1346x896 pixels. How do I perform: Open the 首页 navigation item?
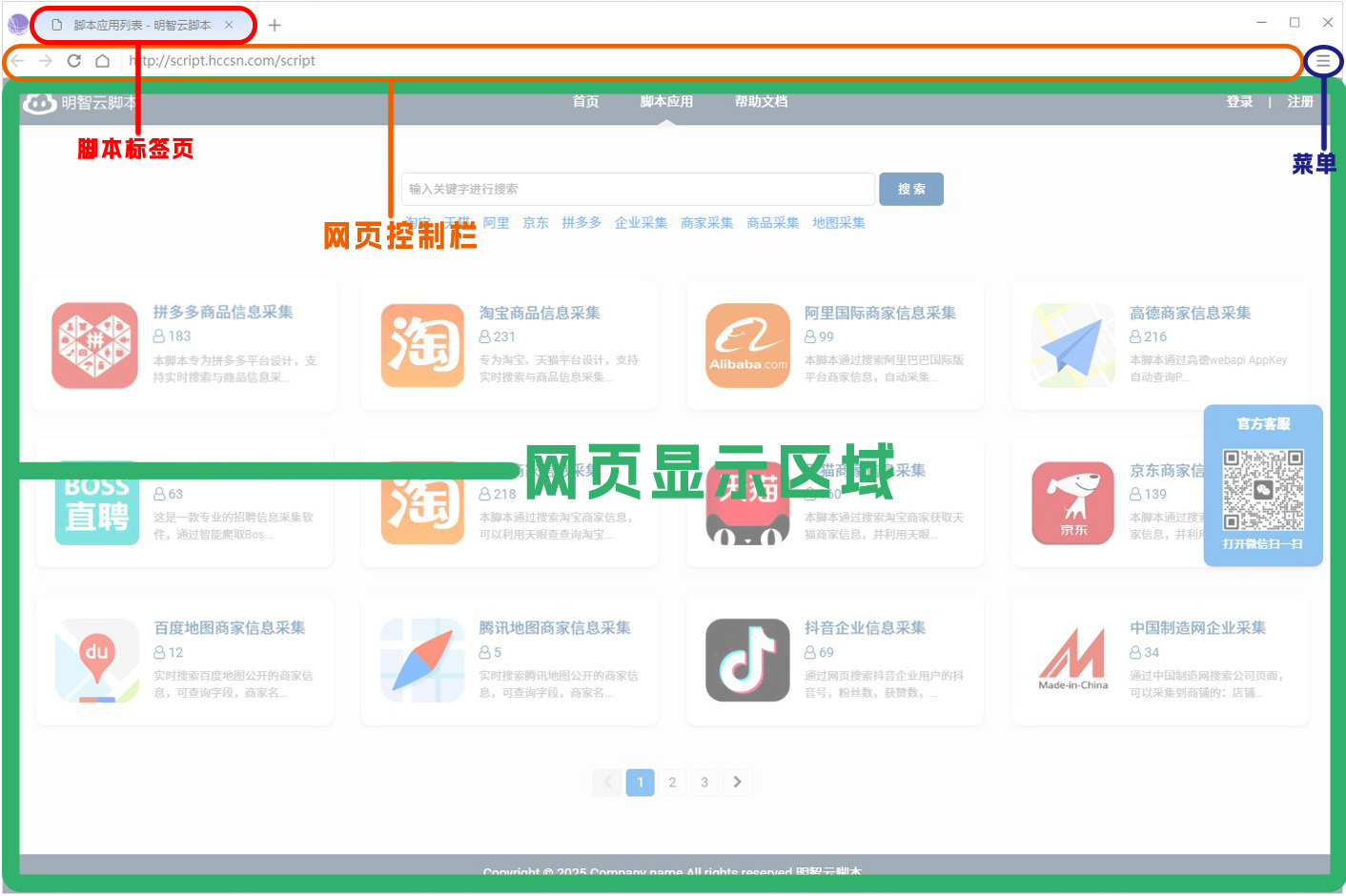tap(585, 102)
